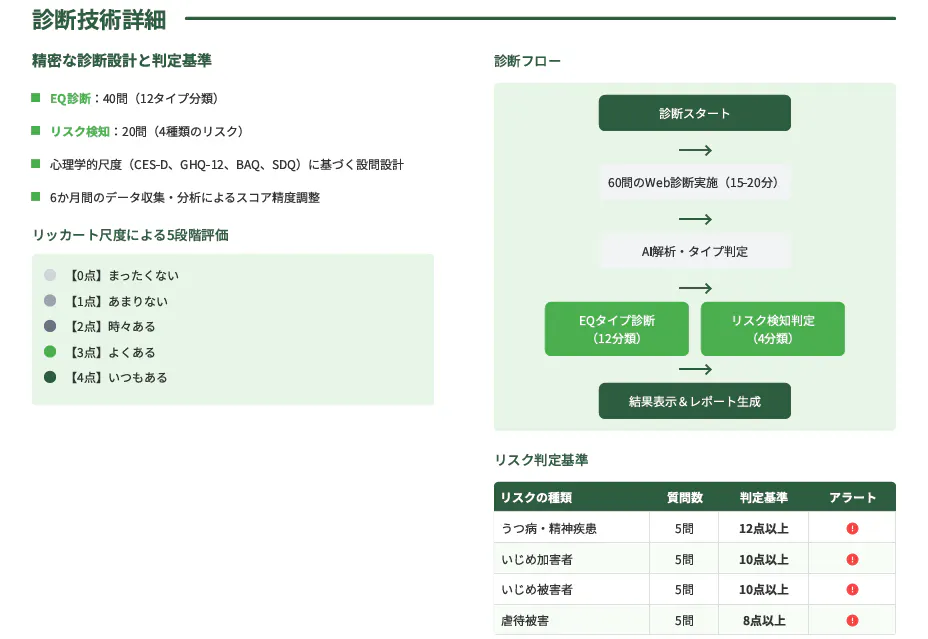
Task: Click the alert icon for いじめ被害者 row
Action: (852, 590)
